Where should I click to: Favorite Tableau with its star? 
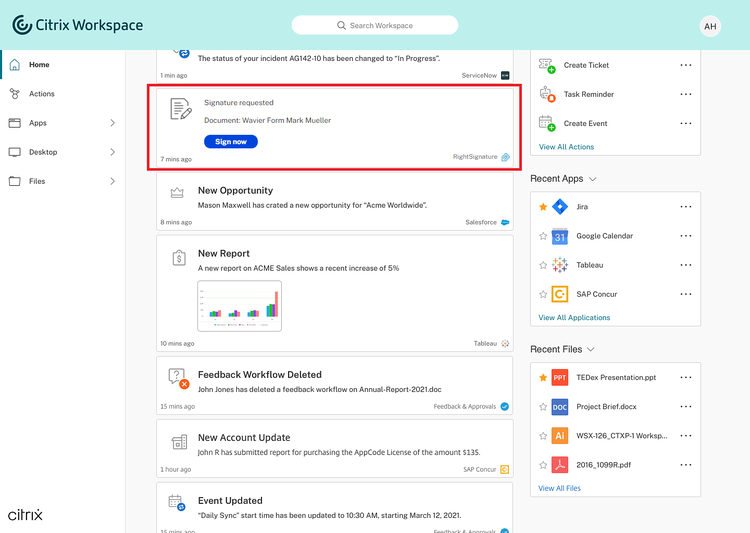coord(543,265)
